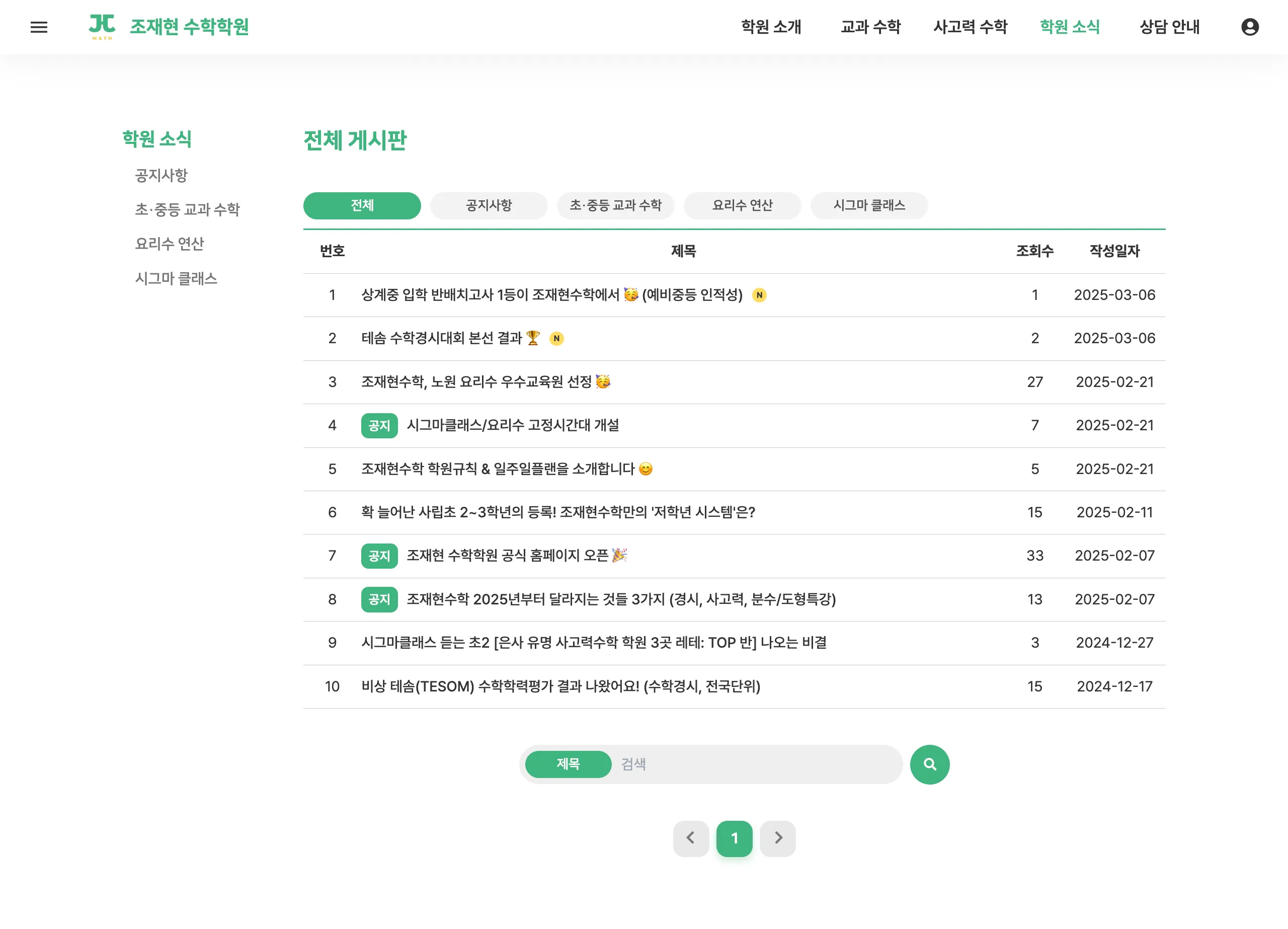Open post 상계중 입학 반배치고사 1등이 조재현수학에서
The image size is (1288, 929).
[x=551, y=295]
